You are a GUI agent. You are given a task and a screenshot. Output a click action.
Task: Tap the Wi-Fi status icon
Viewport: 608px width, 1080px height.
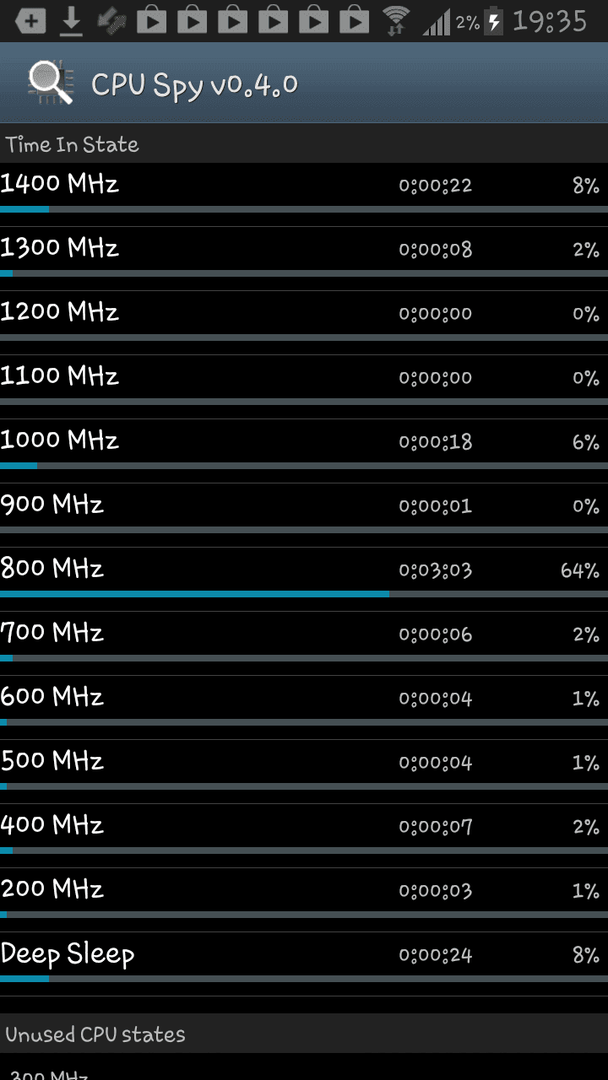pos(396,21)
